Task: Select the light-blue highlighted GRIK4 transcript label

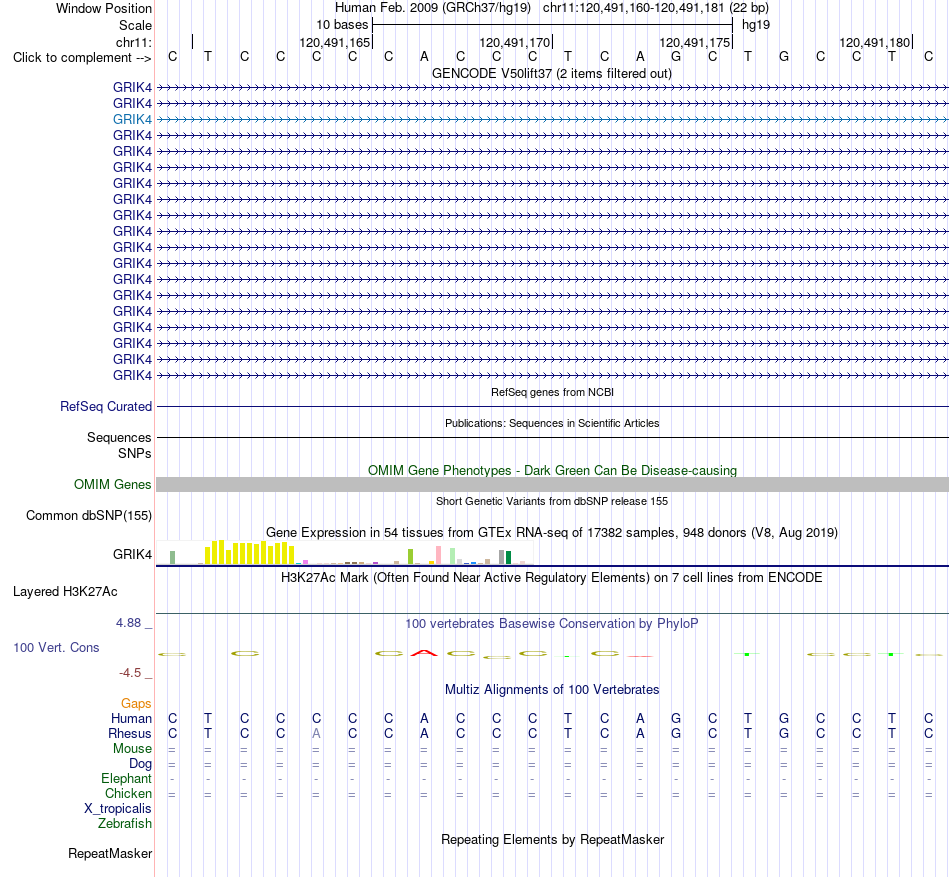Action: 132,119
